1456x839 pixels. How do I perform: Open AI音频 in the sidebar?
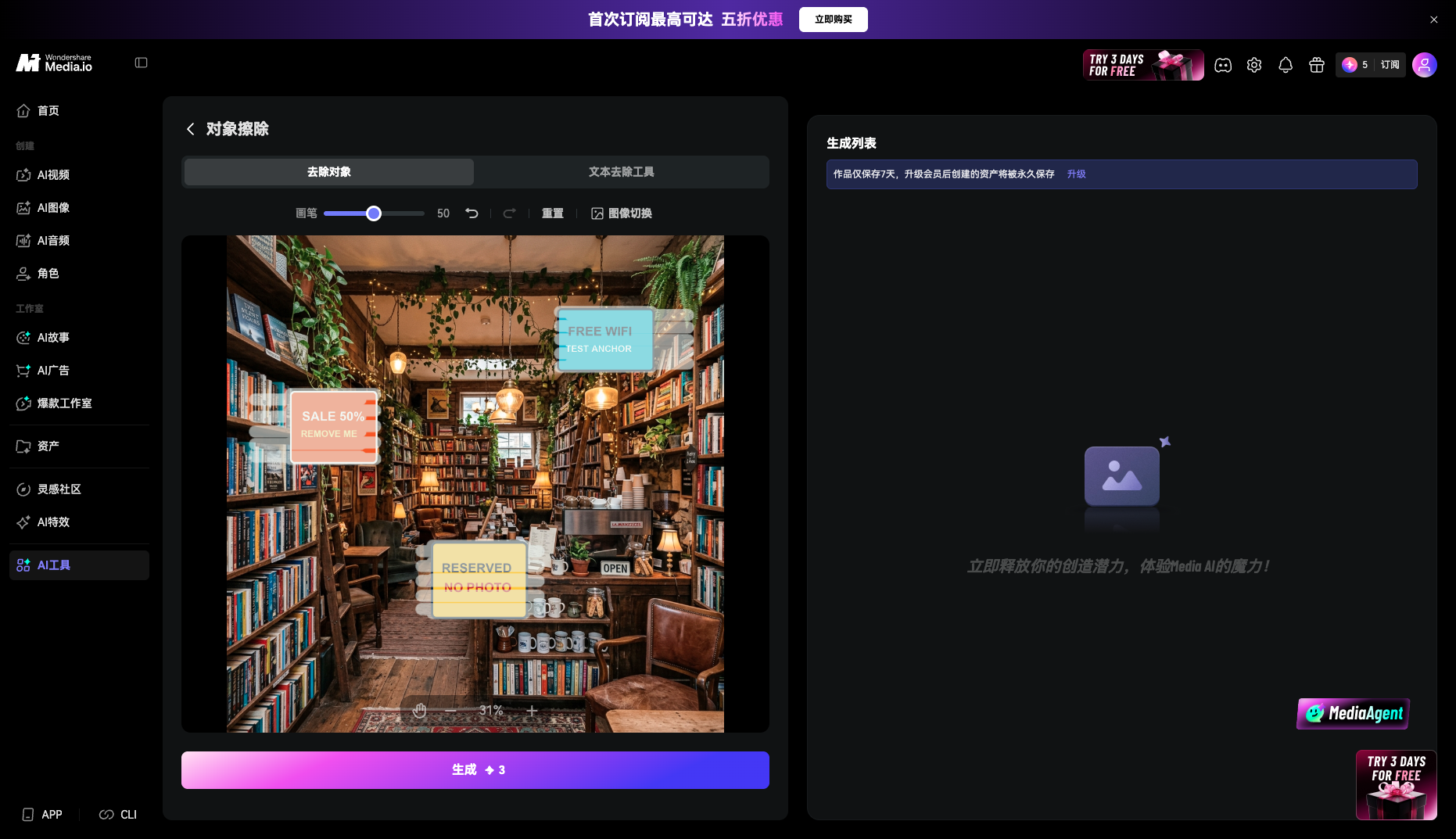[79, 241]
